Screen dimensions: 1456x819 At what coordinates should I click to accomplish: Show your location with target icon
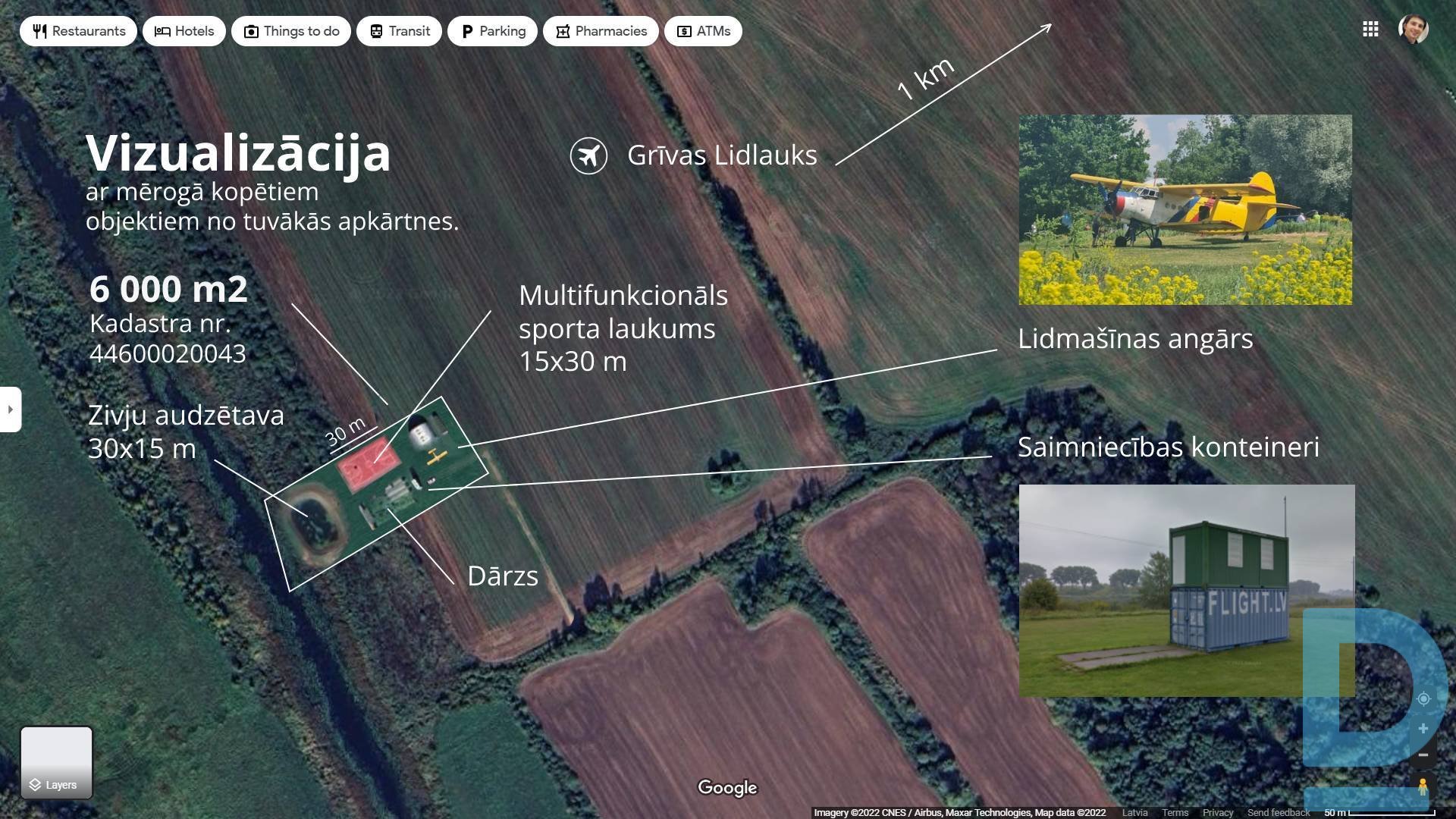[1423, 698]
